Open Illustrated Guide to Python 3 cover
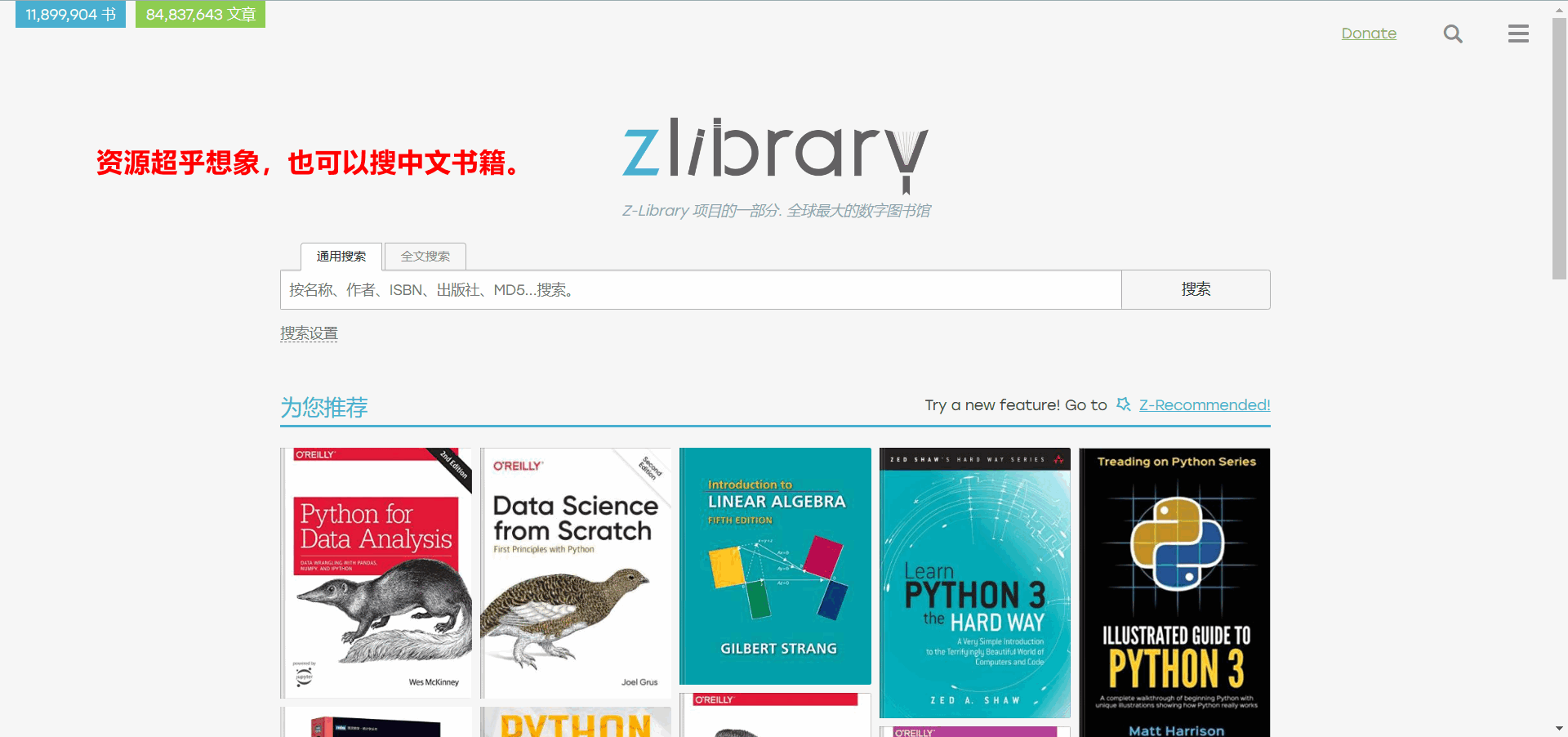The image size is (1568, 737). point(1174,592)
